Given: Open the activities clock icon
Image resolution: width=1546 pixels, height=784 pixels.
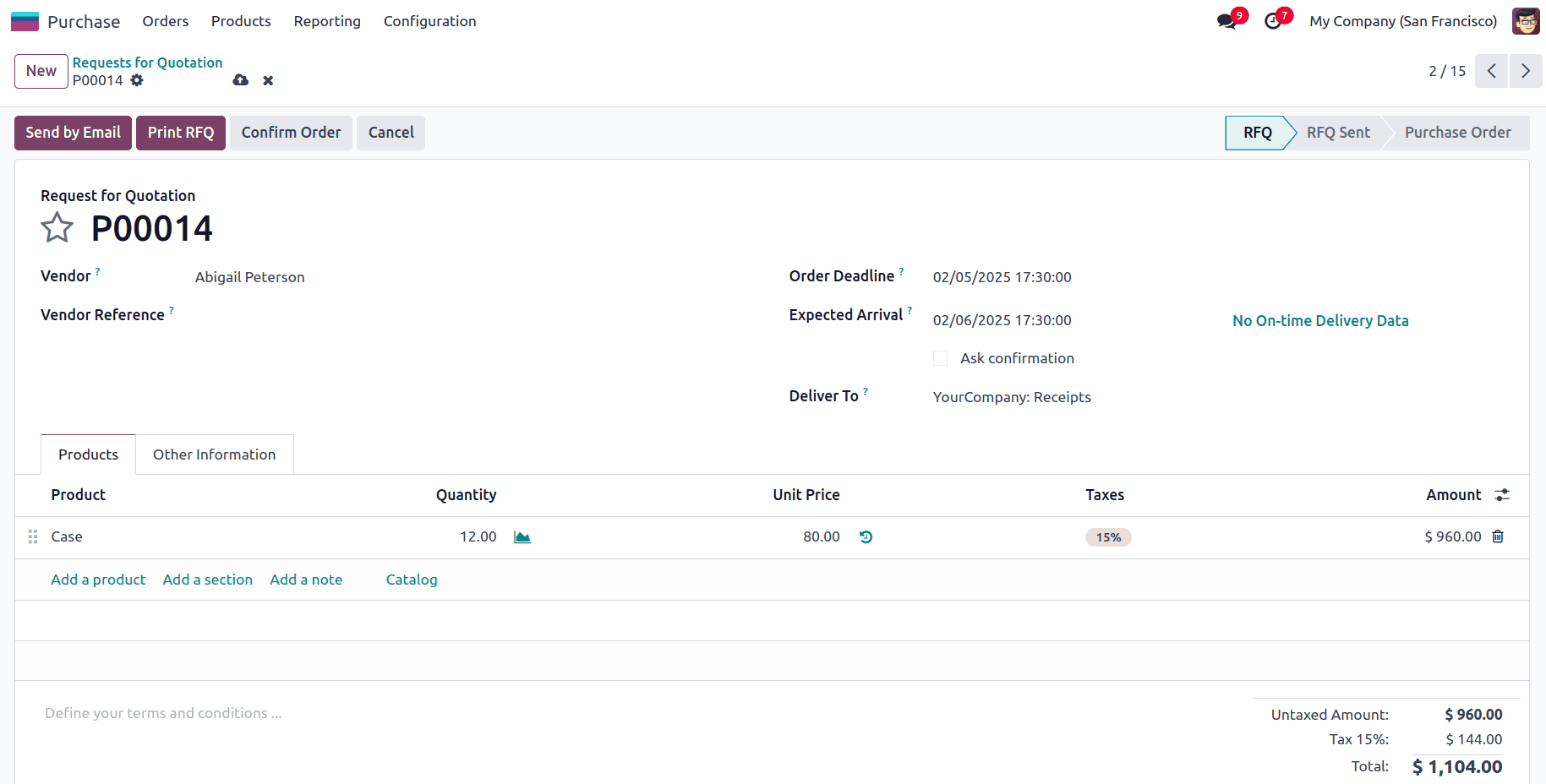Looking at the screenshot, I should [x=1273, y=21].
